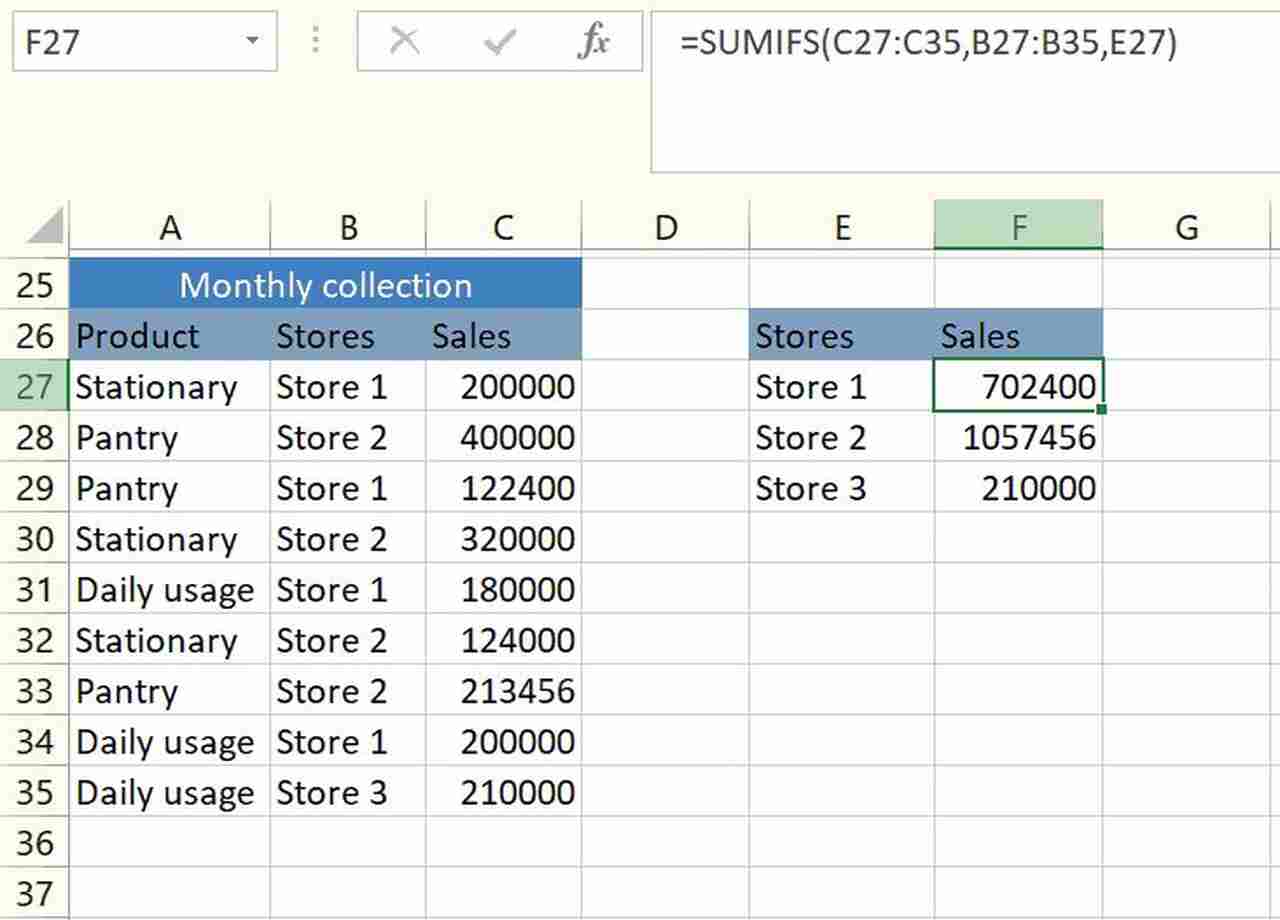This screenshot has height=920, width=1280.
Task: Click the Insert Function fx icon
Action: 594,42
